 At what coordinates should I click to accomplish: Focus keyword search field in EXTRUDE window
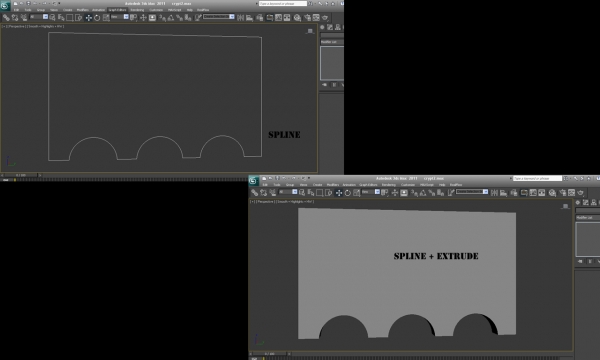[x=537, y=178]
